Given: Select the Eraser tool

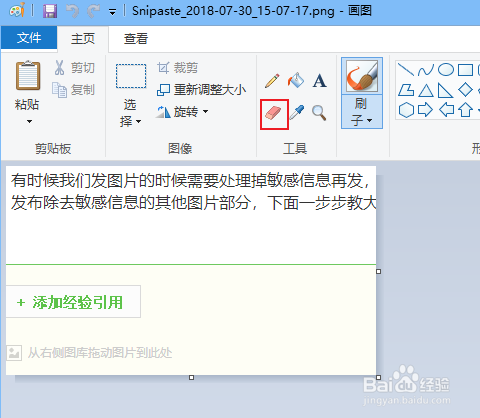Looking at the screenshot, I should (x=274, y=114).
